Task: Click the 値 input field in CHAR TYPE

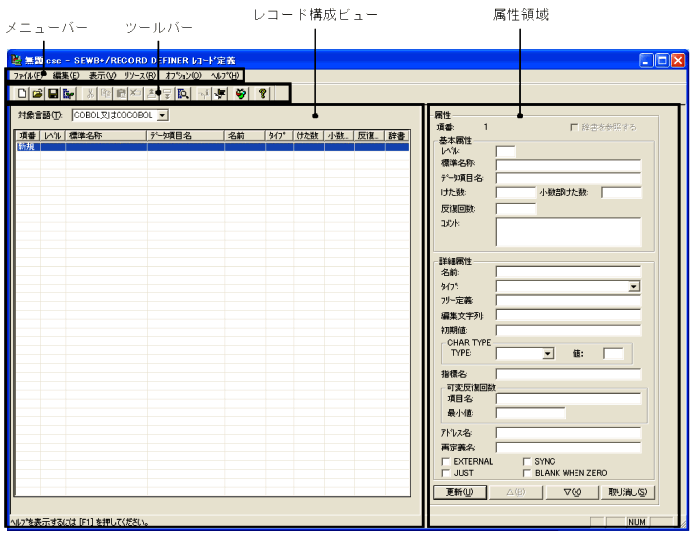Action: coord(613,353)
